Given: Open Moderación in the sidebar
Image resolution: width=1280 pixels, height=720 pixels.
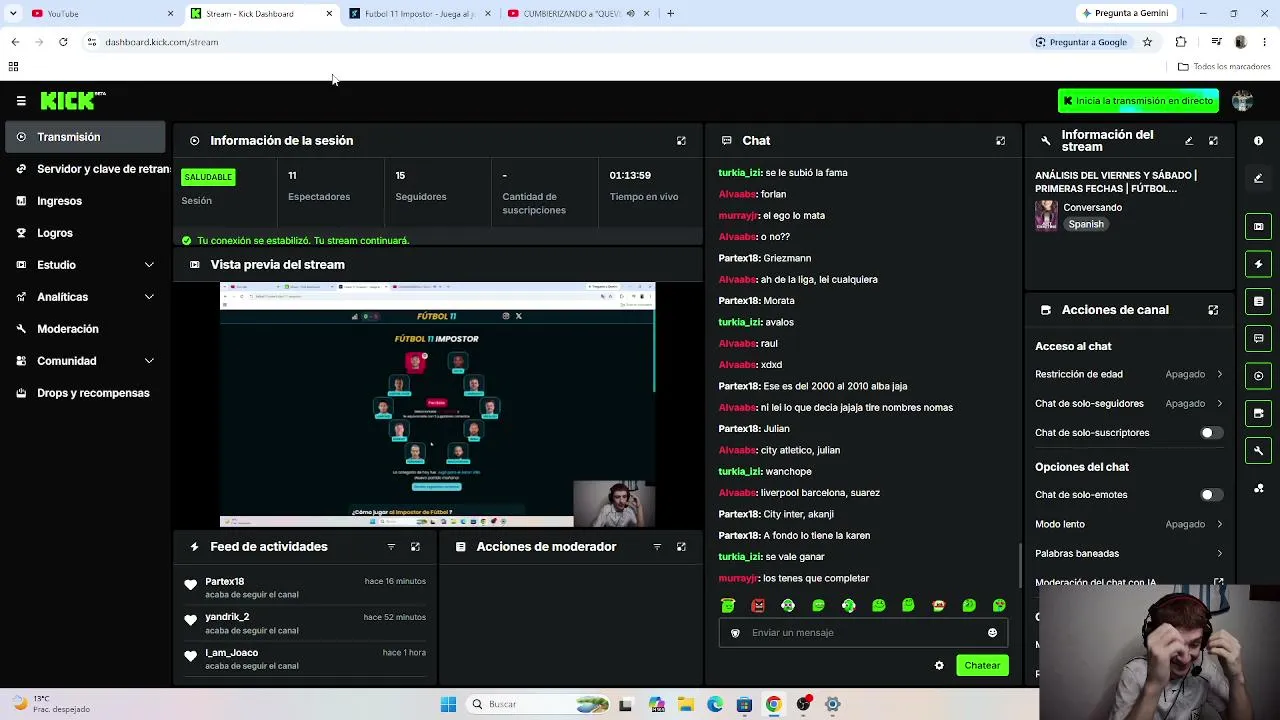Looking at the screenshot, I should coord(85,329).
